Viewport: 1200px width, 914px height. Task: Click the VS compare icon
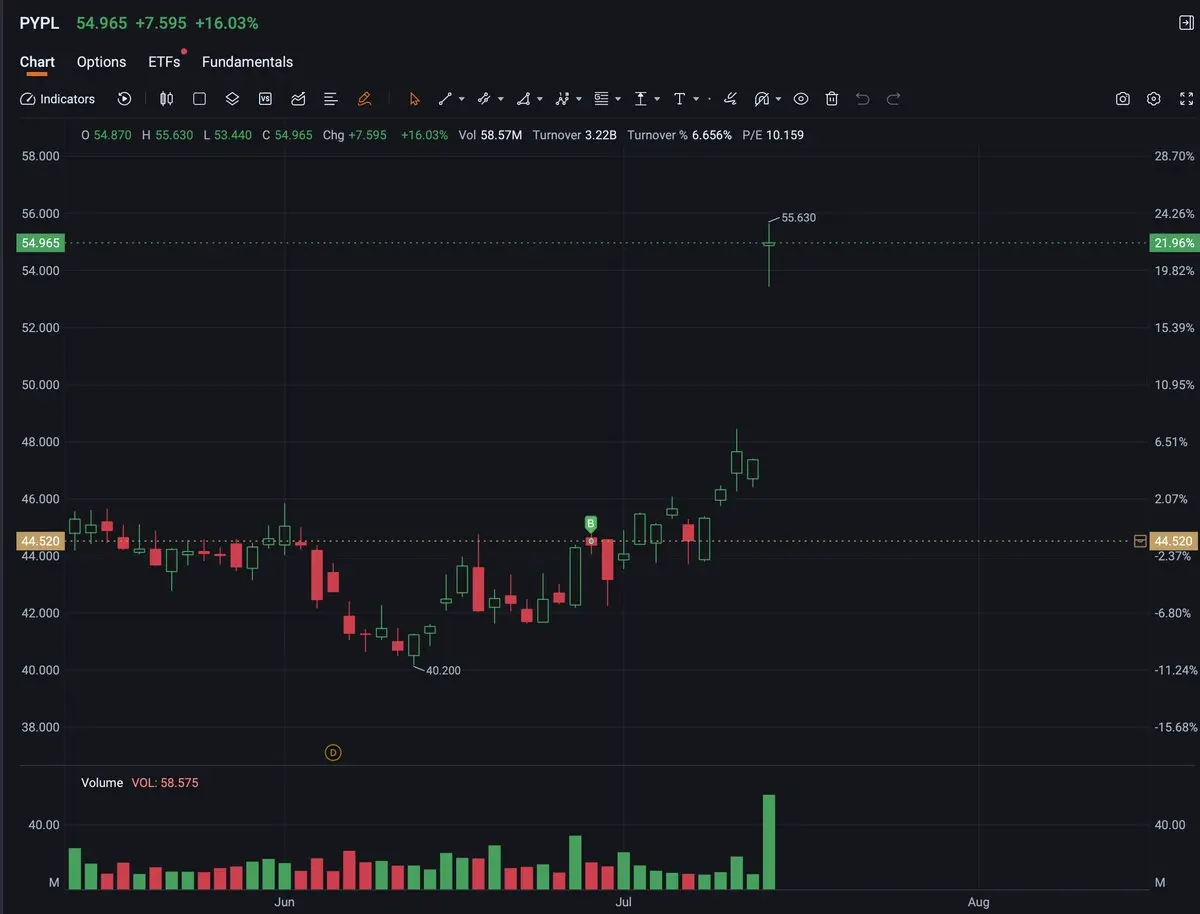(x=265, y=99)
